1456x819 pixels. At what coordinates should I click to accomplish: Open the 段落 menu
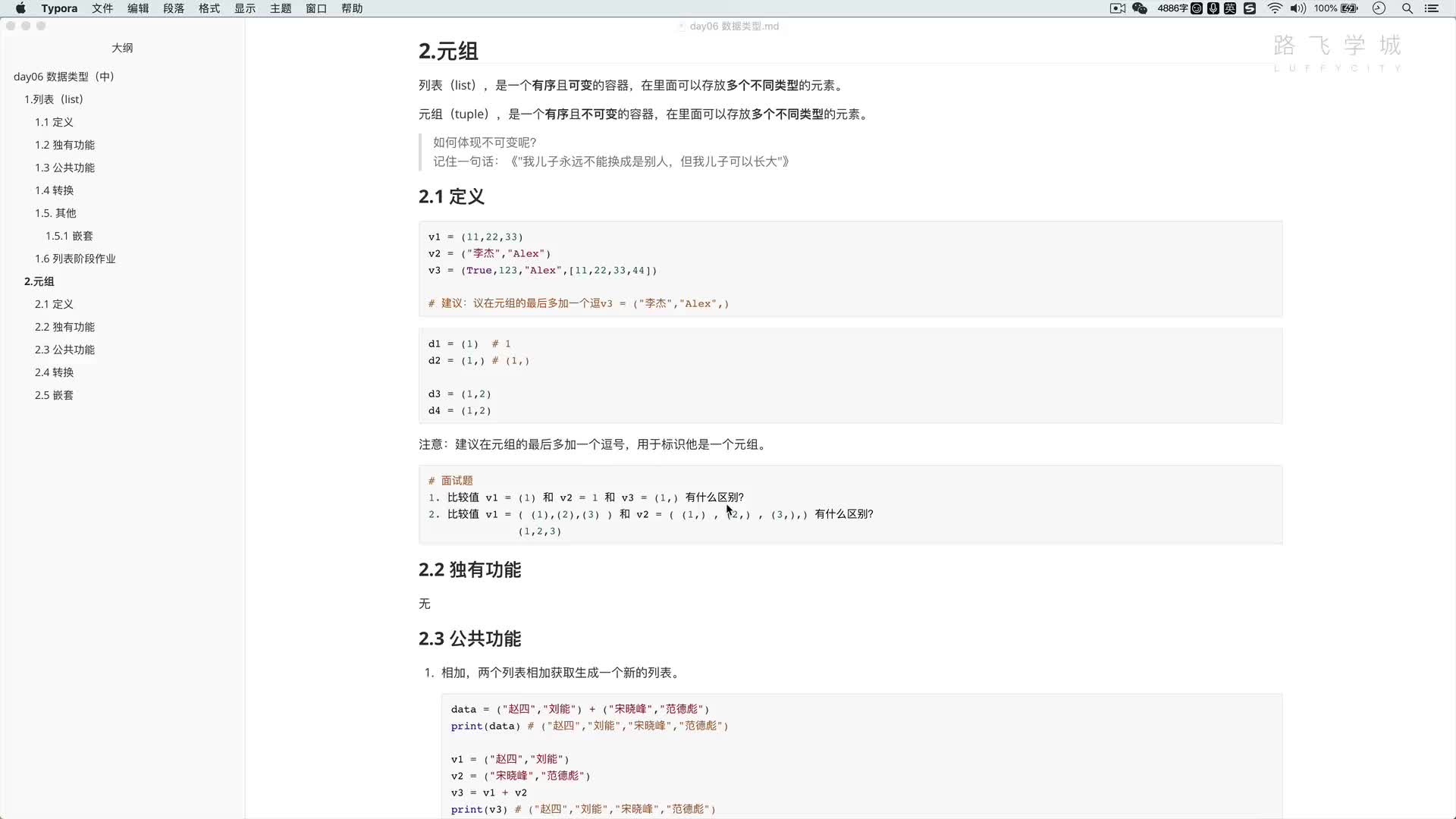click(x=174, y=8)
